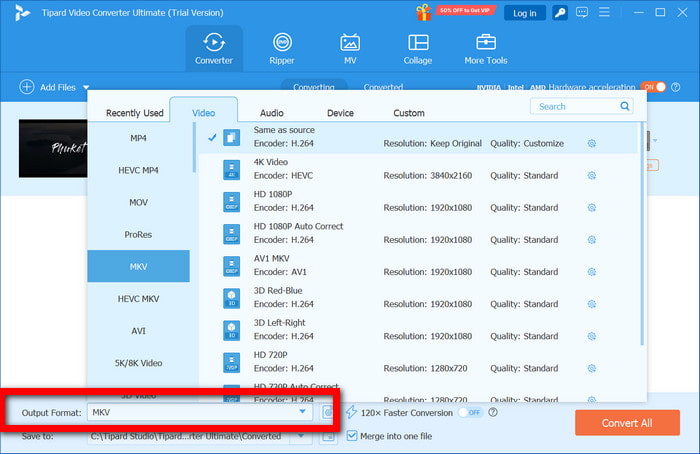Image resolution: width=700 pixels, height=454 pixels.
Task: Select 5K/8K Video format category
Action: coord(138,363)
